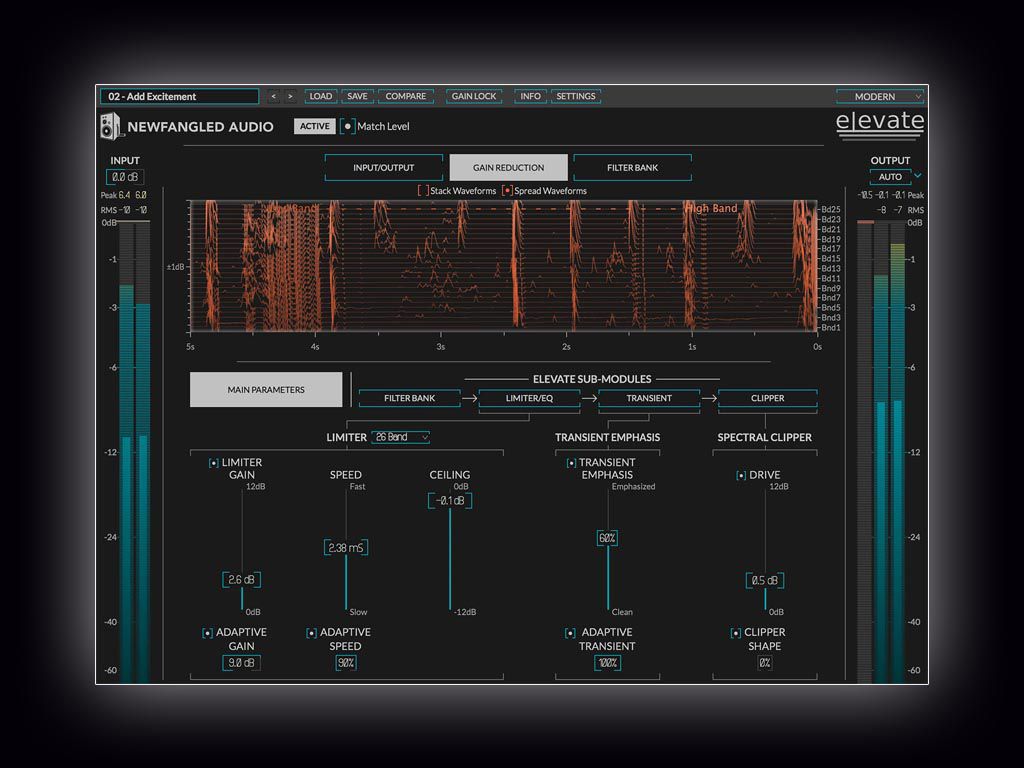Click the Adaptive Gain 9.0 dB value

pos(242,663)
